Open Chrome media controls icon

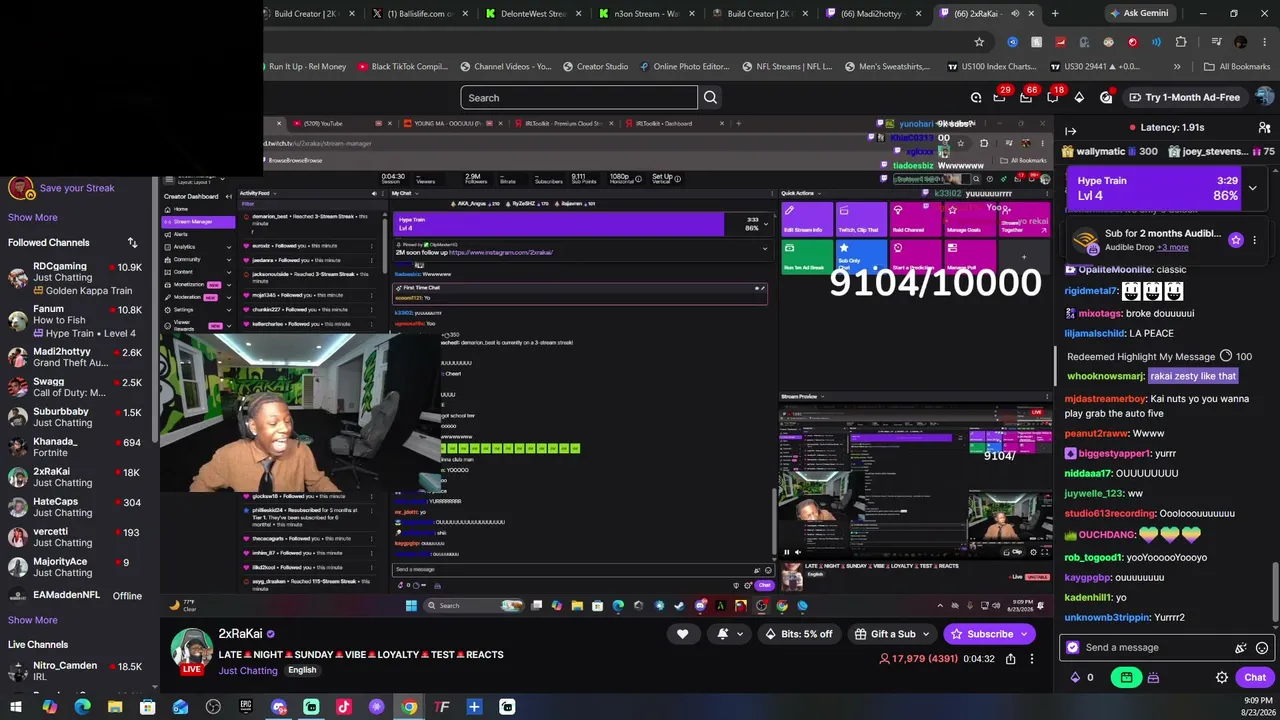click(x=1215, y=42)
